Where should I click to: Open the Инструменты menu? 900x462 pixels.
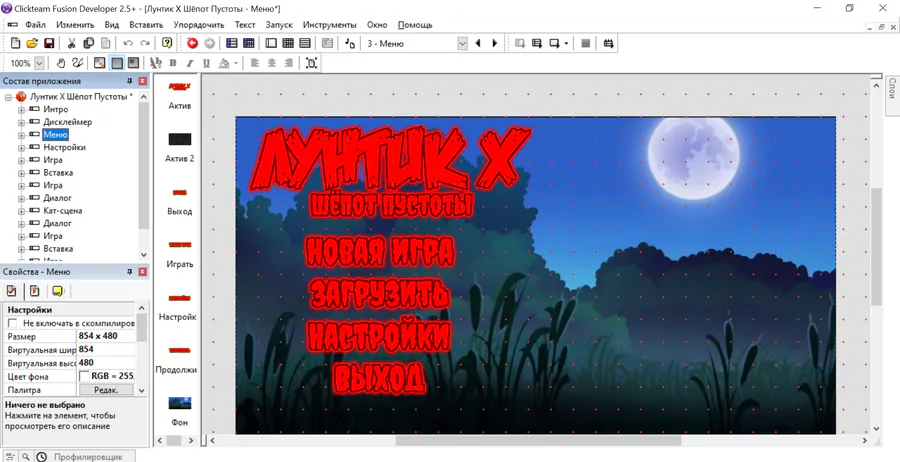pos(329,25)
